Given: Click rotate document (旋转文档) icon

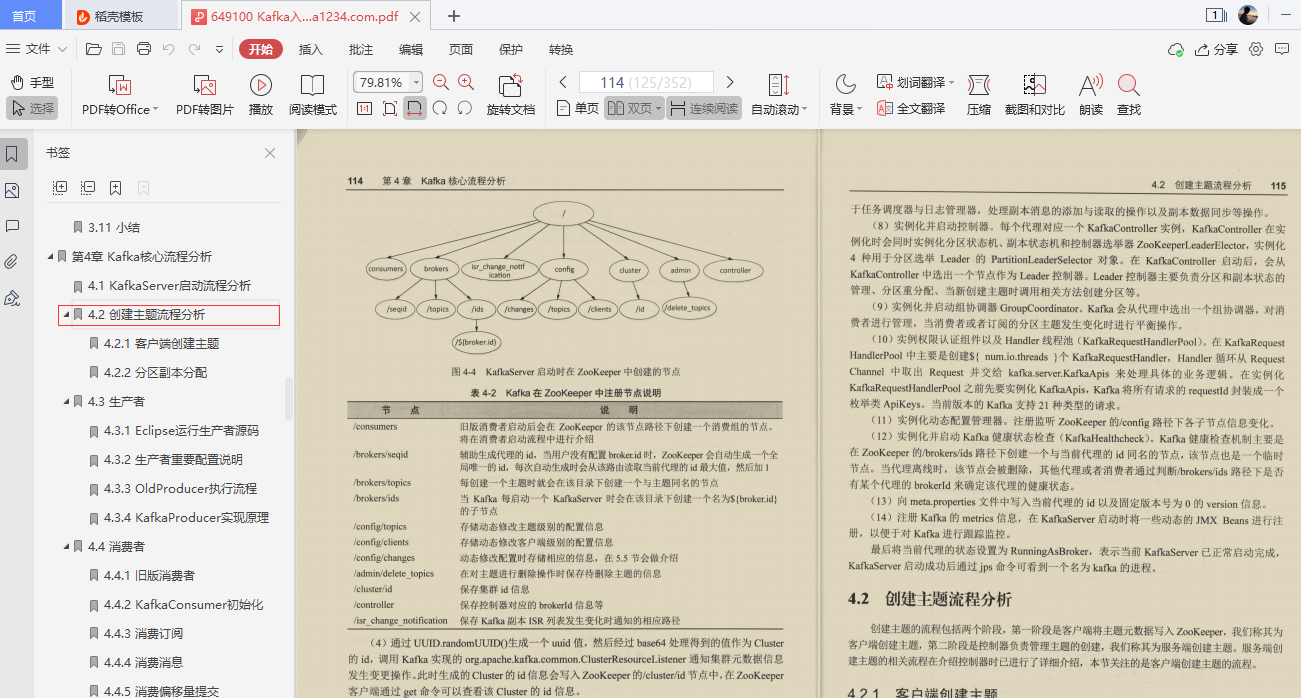Looking at the screenshot, I should pyautogui.click(x=511, y=96).
